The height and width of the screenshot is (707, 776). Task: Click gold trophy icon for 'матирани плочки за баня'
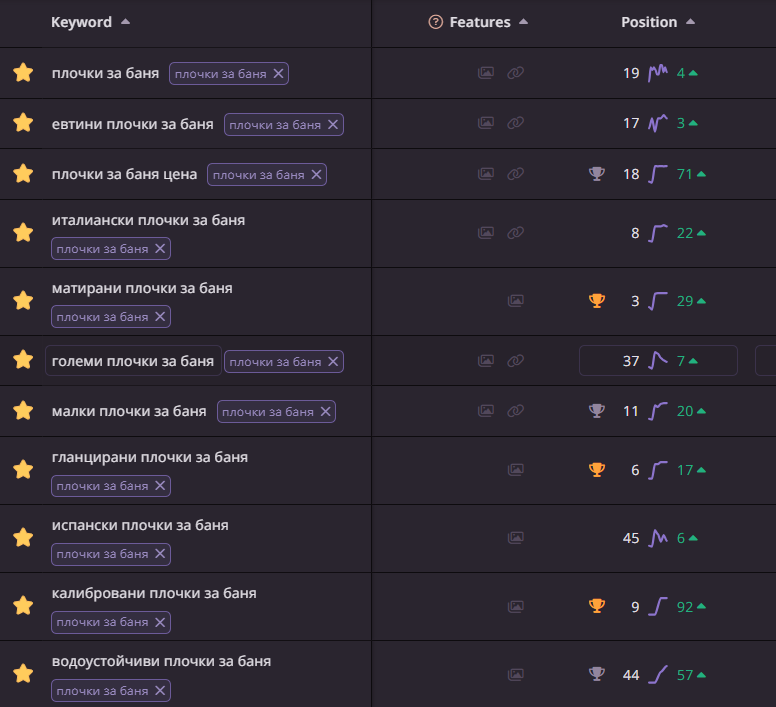click(x=597, y=300)
